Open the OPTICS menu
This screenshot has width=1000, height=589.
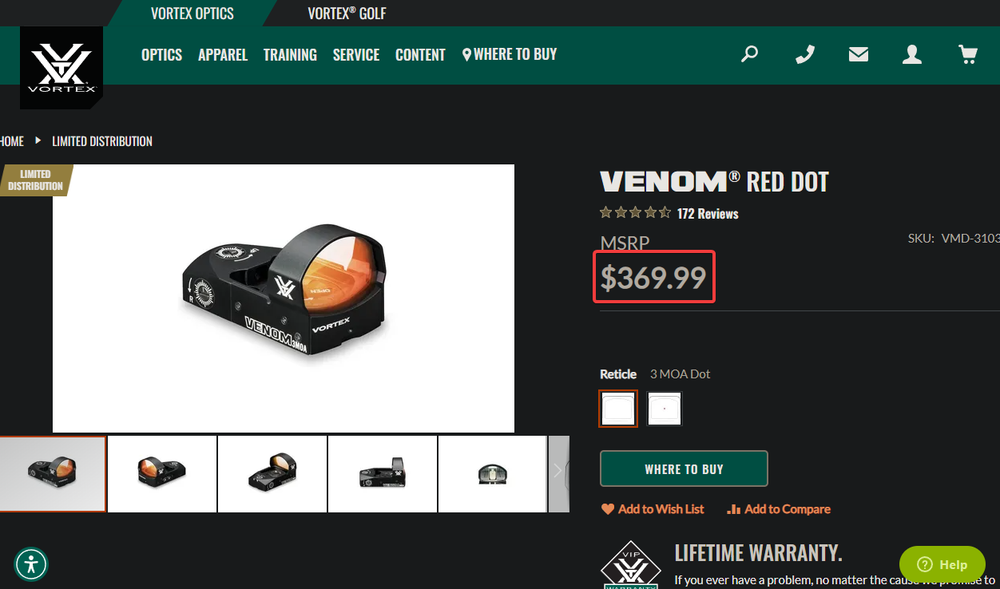pos(161,55)
